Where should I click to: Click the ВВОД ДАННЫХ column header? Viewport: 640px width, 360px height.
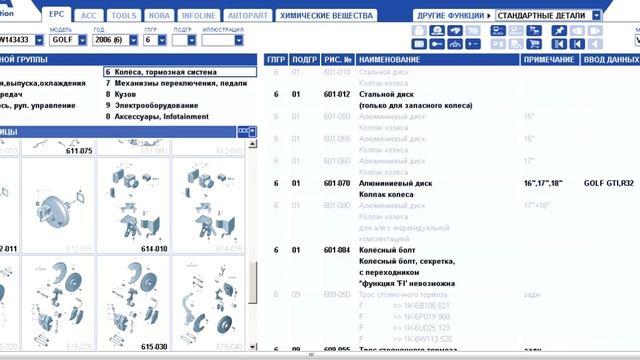610,60
